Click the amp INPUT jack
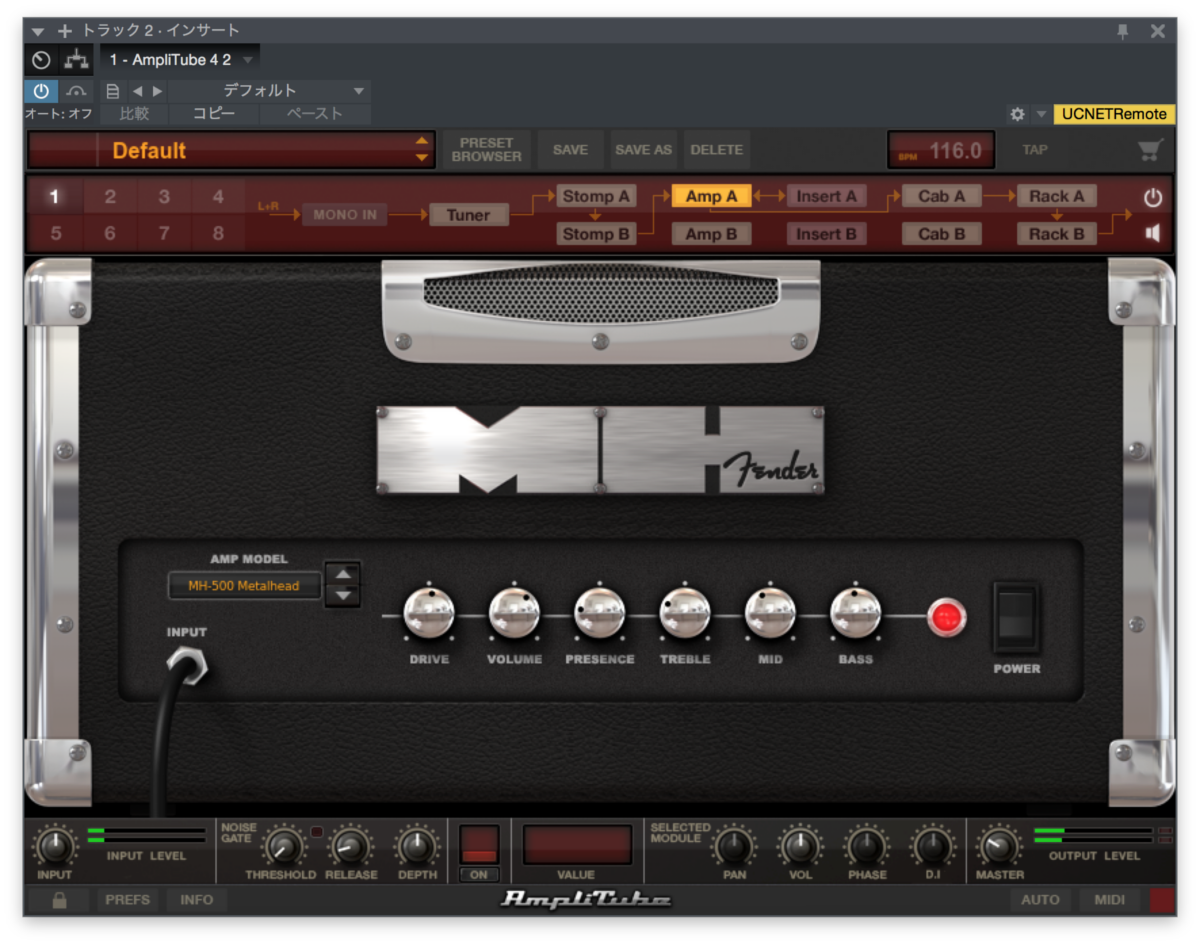Screen dimensions: 1200x945 click(187, 665)
